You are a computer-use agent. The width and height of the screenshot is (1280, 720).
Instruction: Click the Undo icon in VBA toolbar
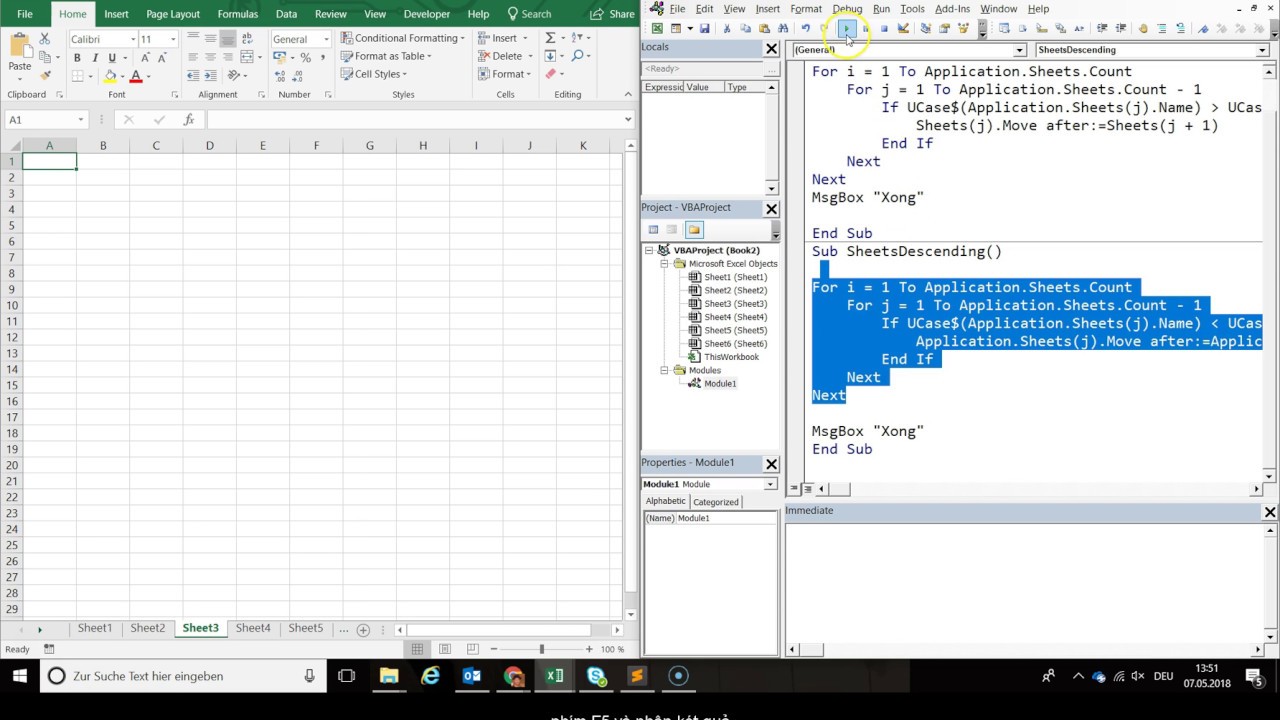point(806,28)
